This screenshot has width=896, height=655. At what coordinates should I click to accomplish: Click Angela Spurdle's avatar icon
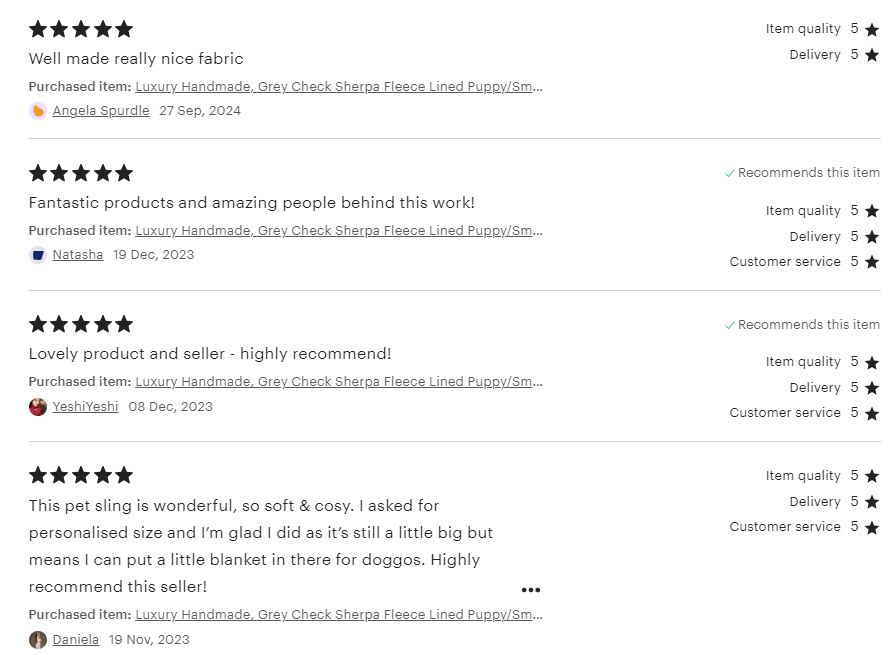38,111
